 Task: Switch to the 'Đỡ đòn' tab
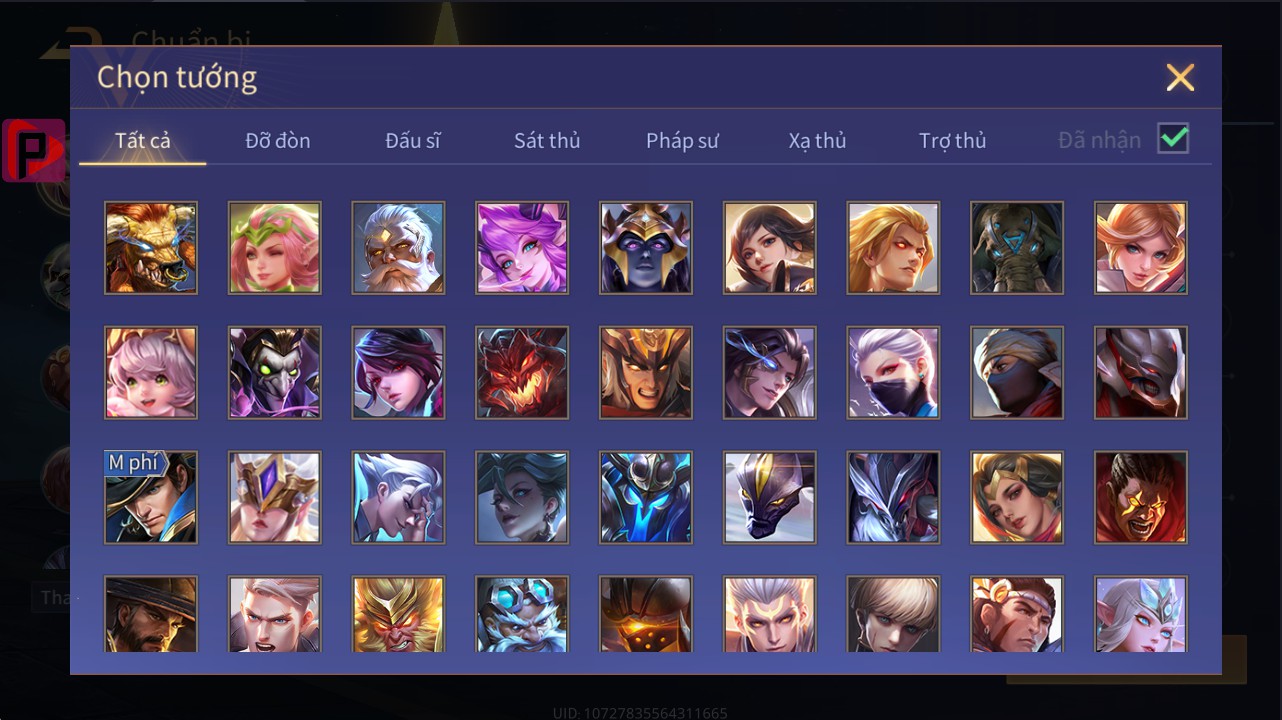[x=278, y=140]
